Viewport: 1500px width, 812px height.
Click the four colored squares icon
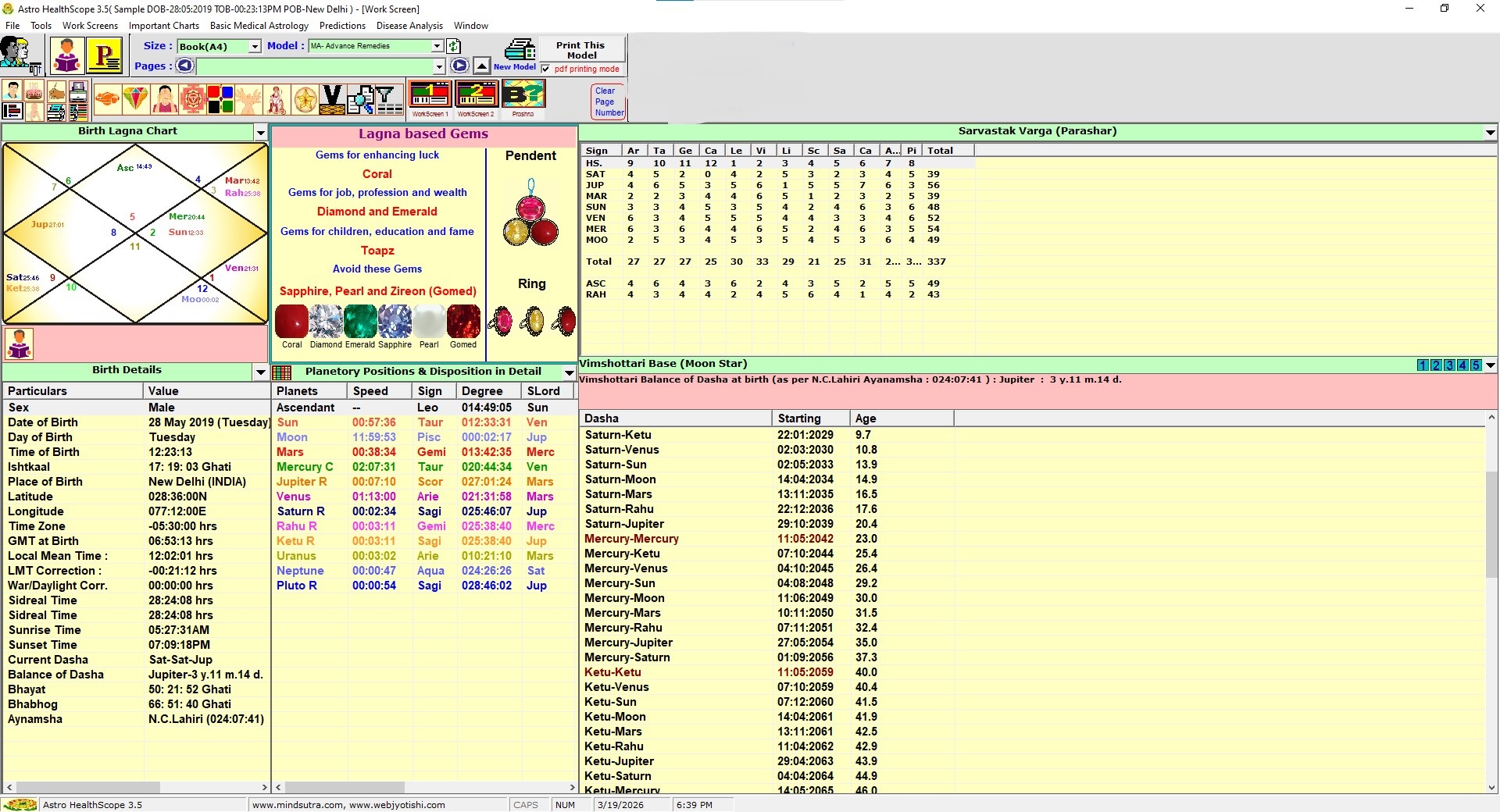pos(220,99)
